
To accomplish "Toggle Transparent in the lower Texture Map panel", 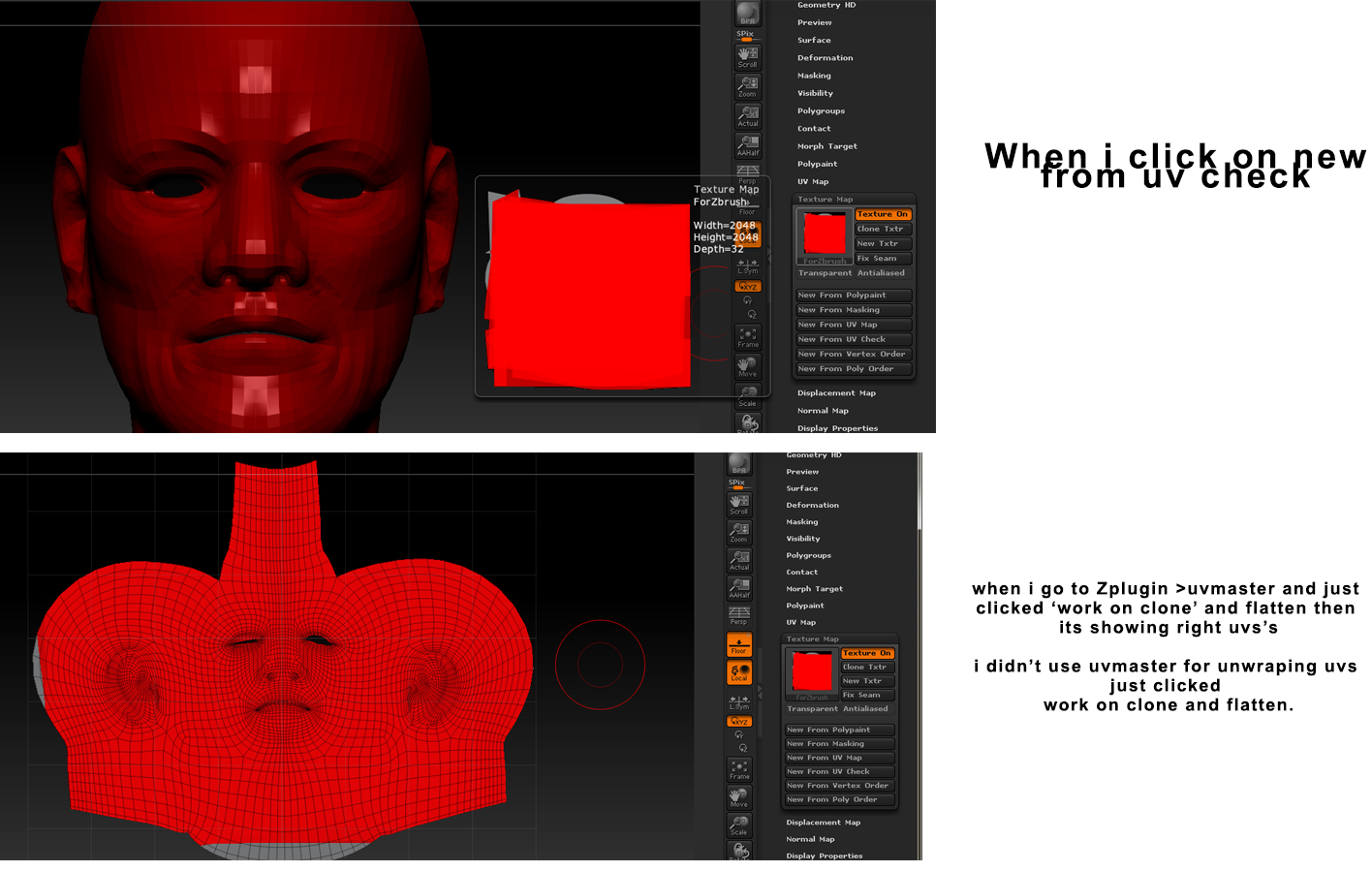I will pos(812,709).
